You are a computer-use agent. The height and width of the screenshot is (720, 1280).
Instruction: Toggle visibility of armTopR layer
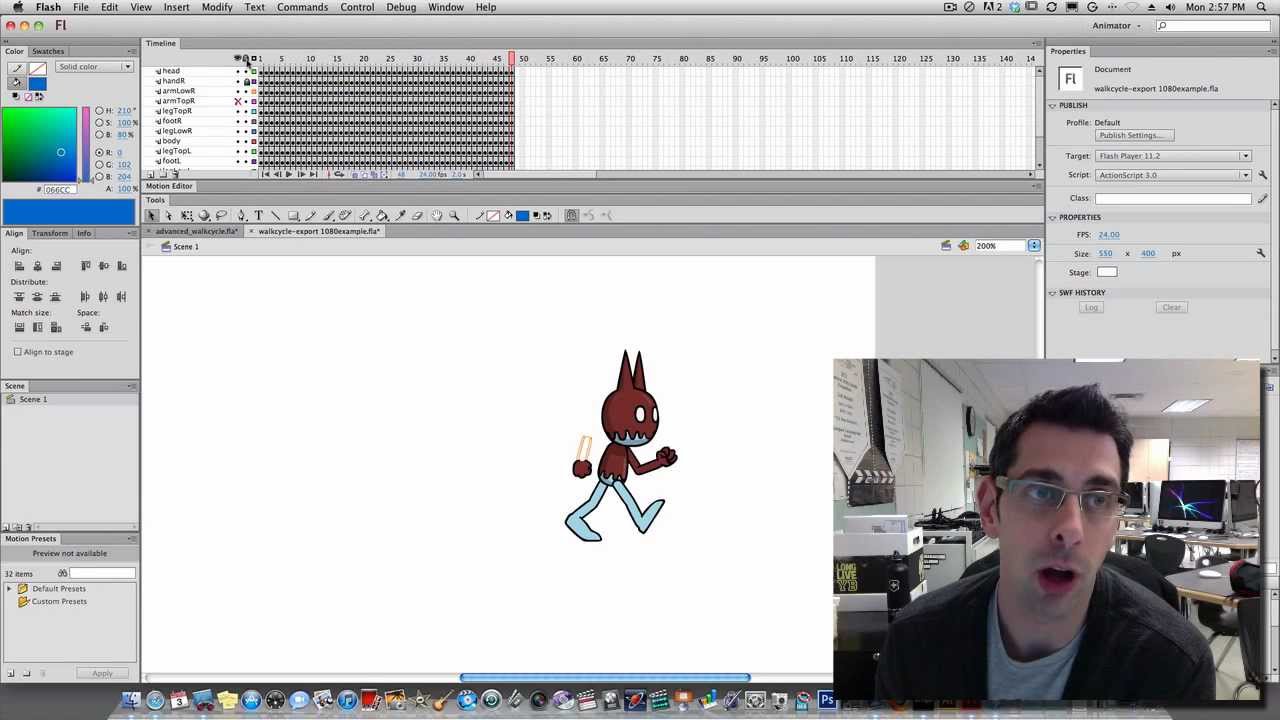point(238,101)
